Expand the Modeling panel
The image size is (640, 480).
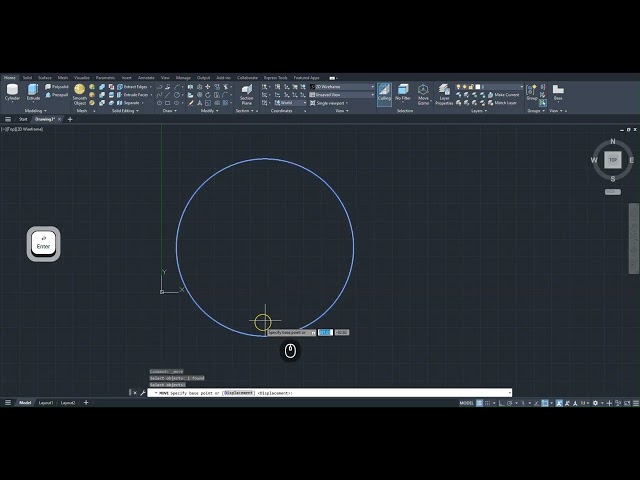tap(36, 111)
